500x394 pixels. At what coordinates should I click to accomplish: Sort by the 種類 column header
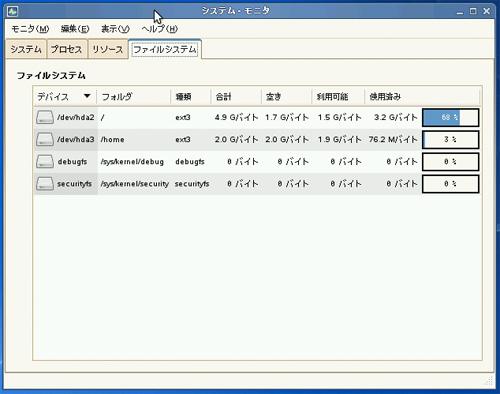[x=191, y=97]
